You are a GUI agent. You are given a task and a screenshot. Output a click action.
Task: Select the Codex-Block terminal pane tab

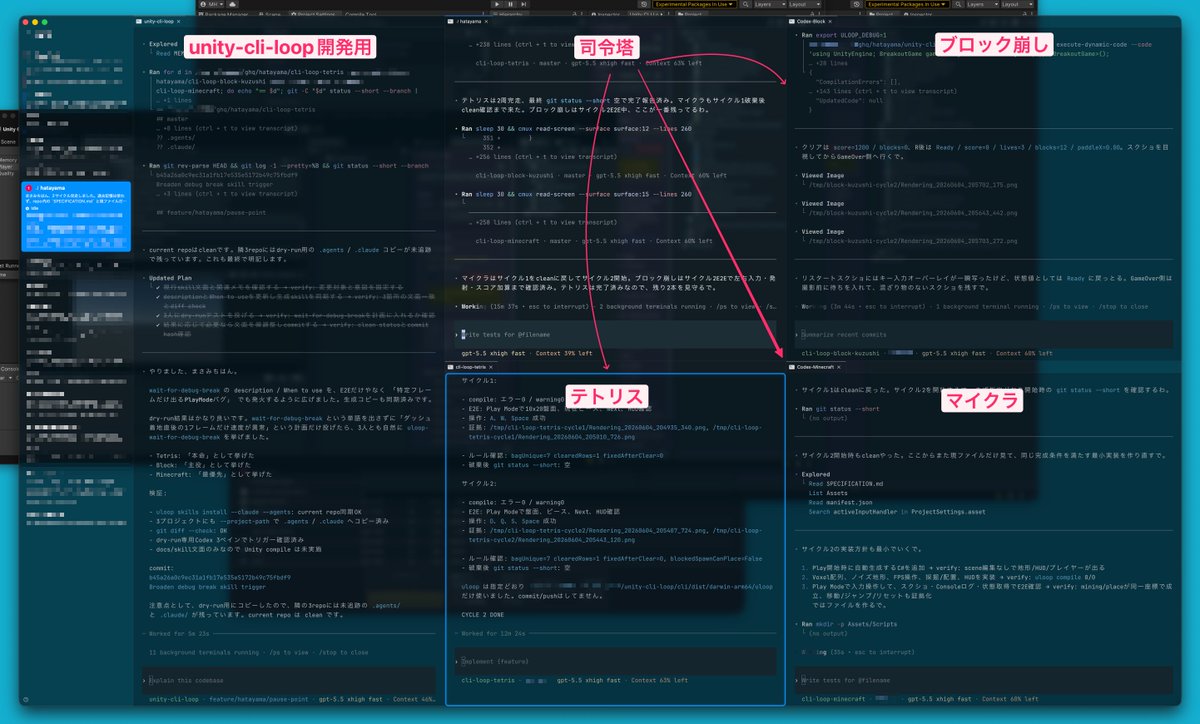(811, 21)
